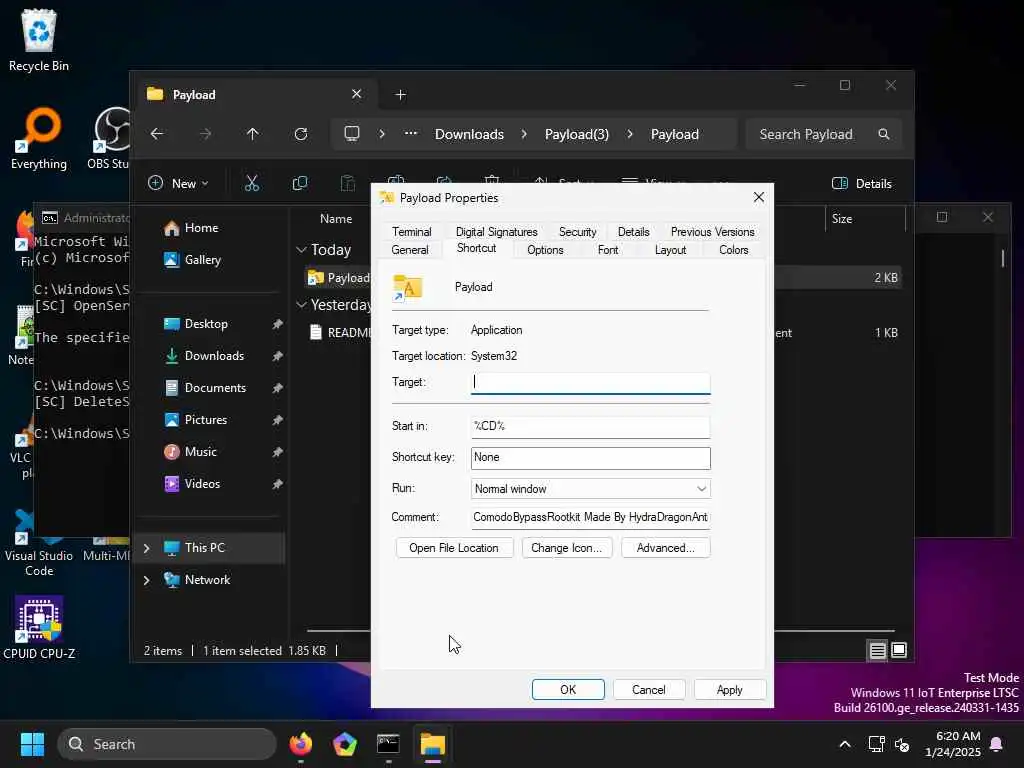Open the Digital Signatures tab

click(496, 232)
